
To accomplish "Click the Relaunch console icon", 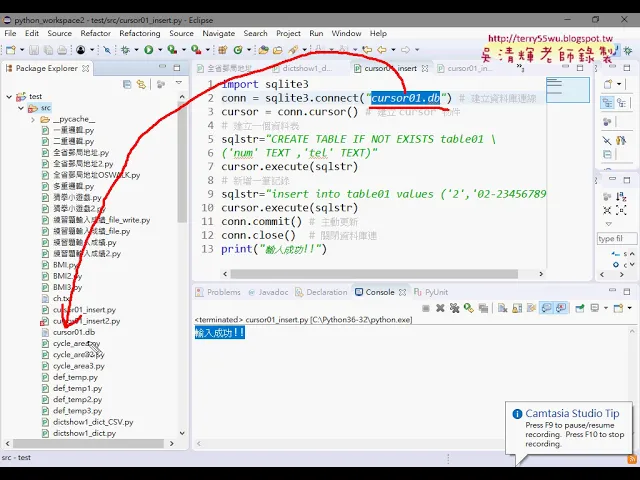I will (x=469, y=308).
